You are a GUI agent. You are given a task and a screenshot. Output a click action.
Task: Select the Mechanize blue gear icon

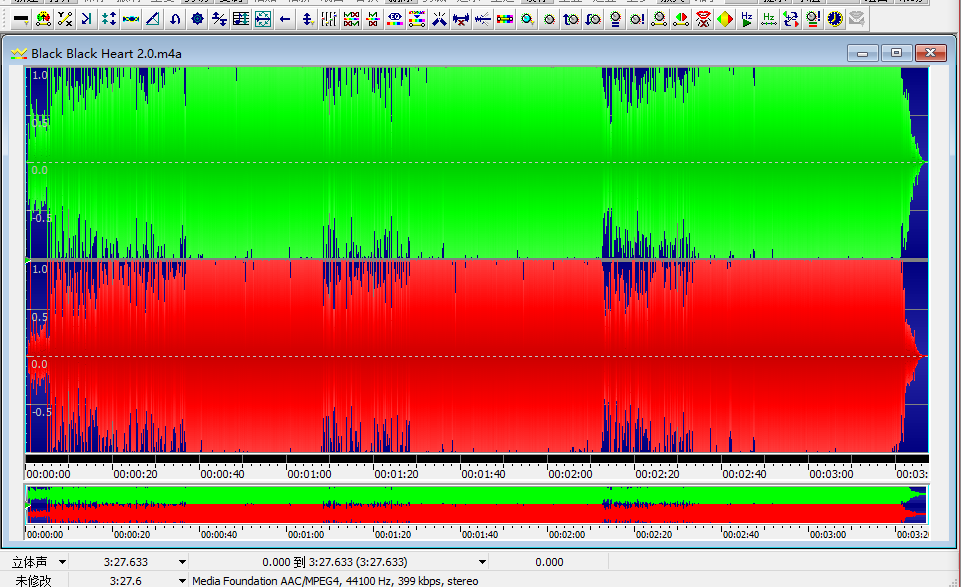click(197, 19)
